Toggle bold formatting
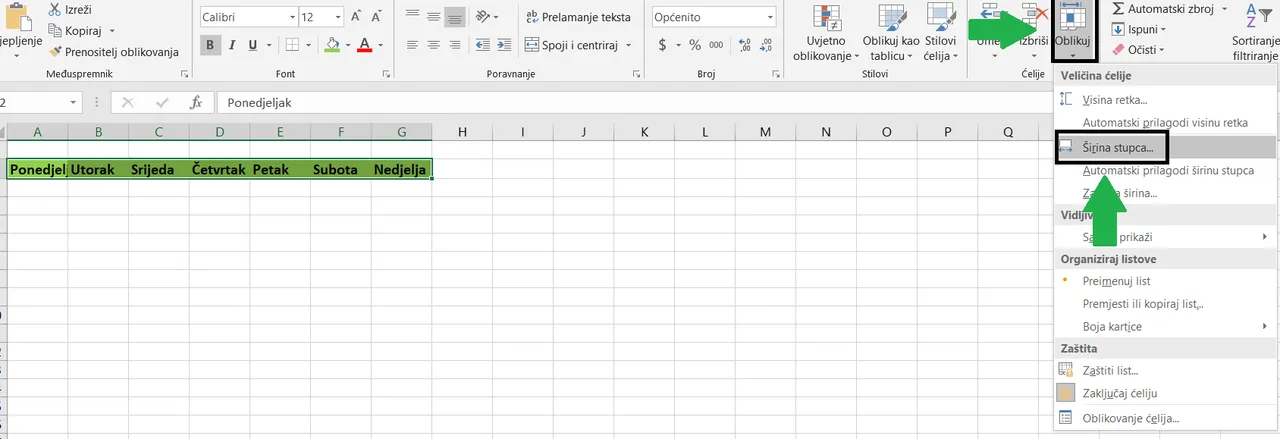Image resolution: width=1280 pixels, height=439 pixels. [211, 45]
